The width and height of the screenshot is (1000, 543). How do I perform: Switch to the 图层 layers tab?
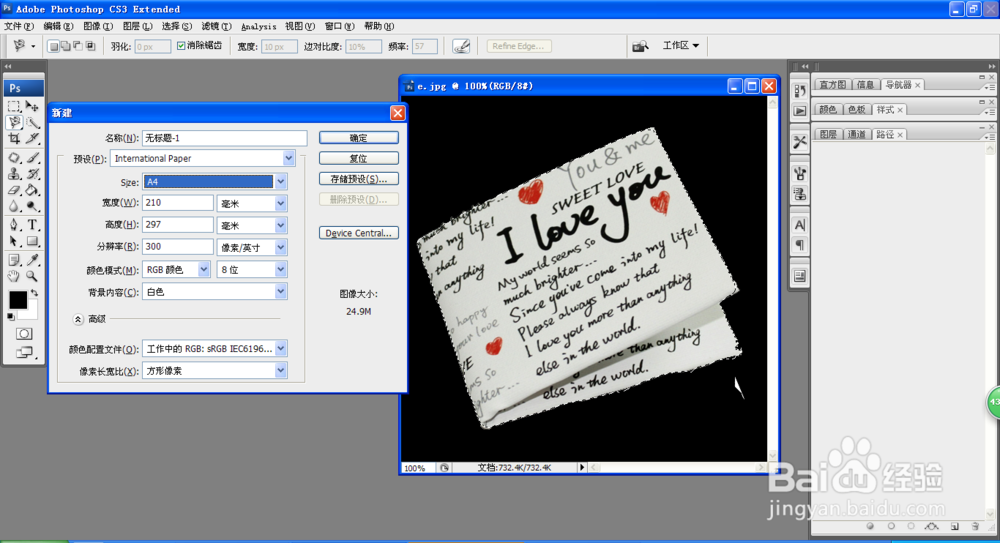point(828,134)
